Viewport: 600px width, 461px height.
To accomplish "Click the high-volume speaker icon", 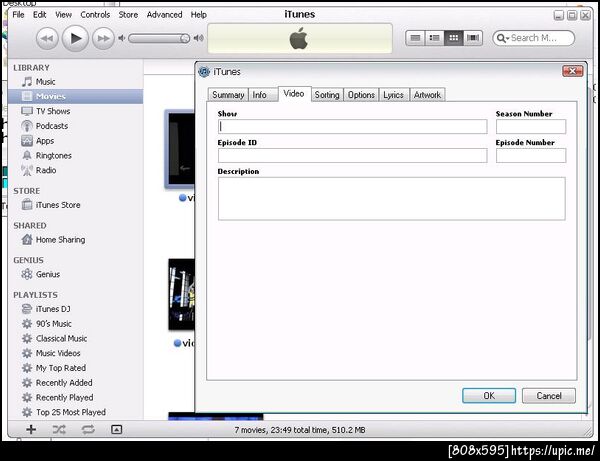I will 198,38.
